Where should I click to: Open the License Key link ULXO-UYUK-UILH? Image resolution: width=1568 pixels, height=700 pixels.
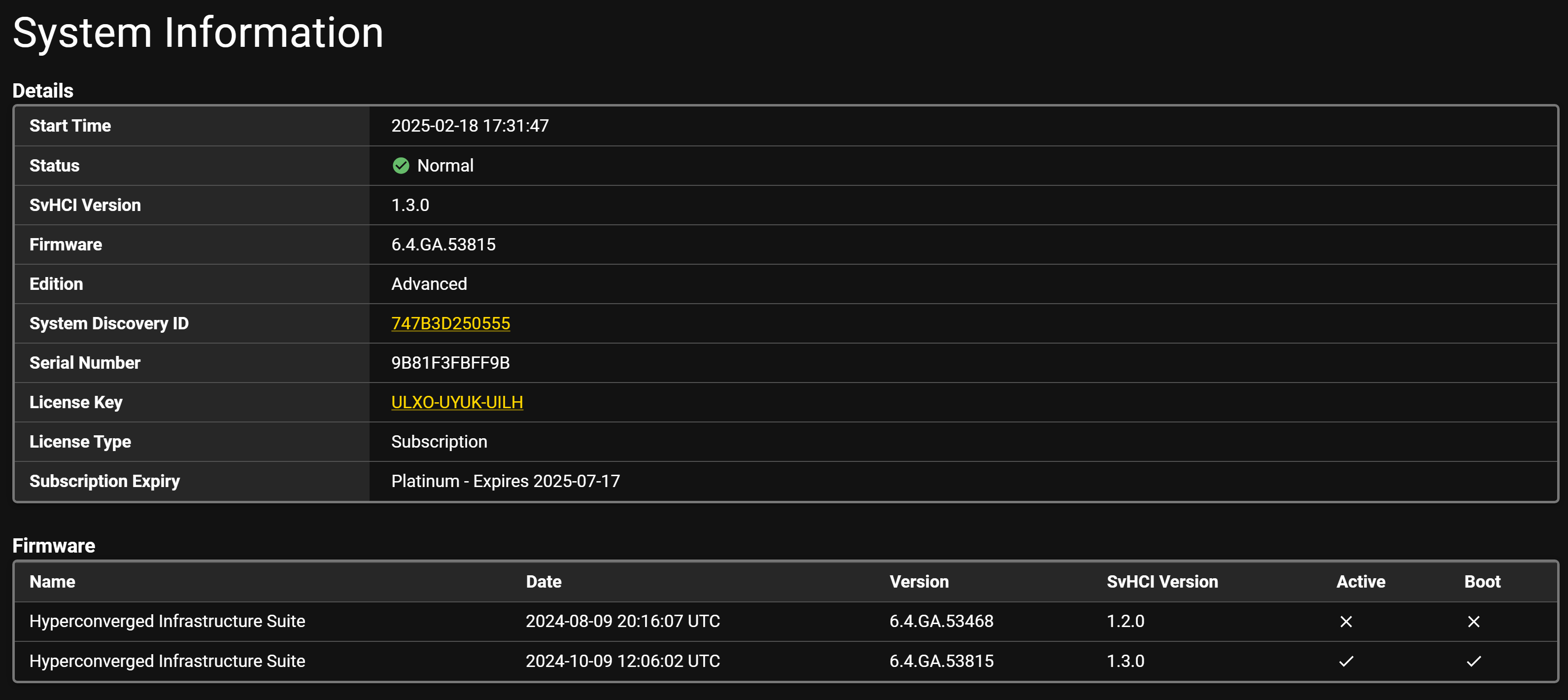[457, 402]
